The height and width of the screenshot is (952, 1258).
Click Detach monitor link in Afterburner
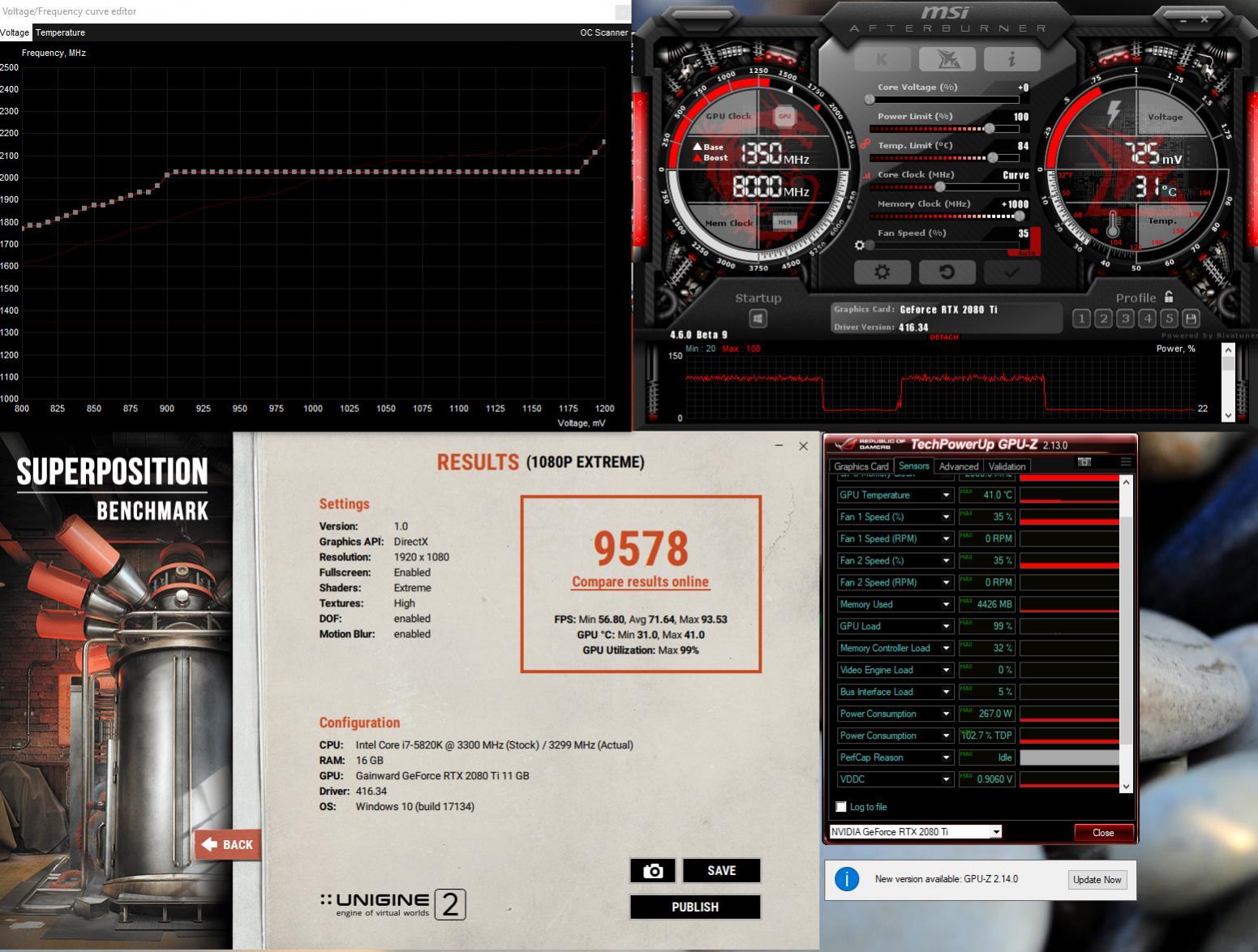click(x=944, y=337)
